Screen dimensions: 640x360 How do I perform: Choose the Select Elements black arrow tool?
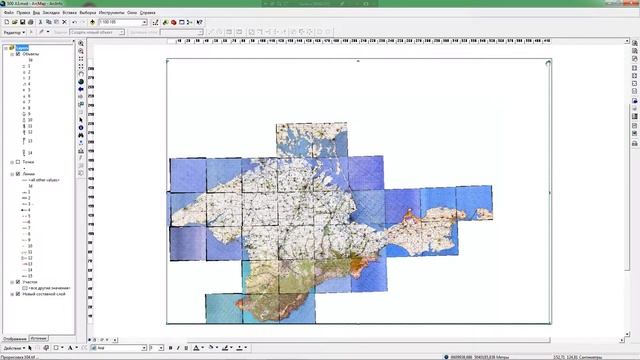pos(81,120)
